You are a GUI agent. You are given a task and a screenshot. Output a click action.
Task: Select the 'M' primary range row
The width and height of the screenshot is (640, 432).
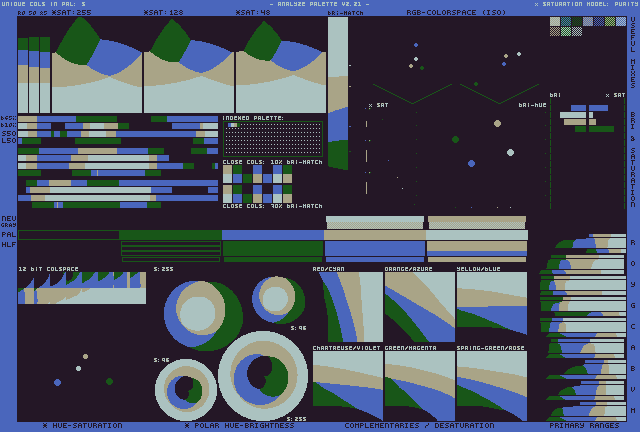588,410
